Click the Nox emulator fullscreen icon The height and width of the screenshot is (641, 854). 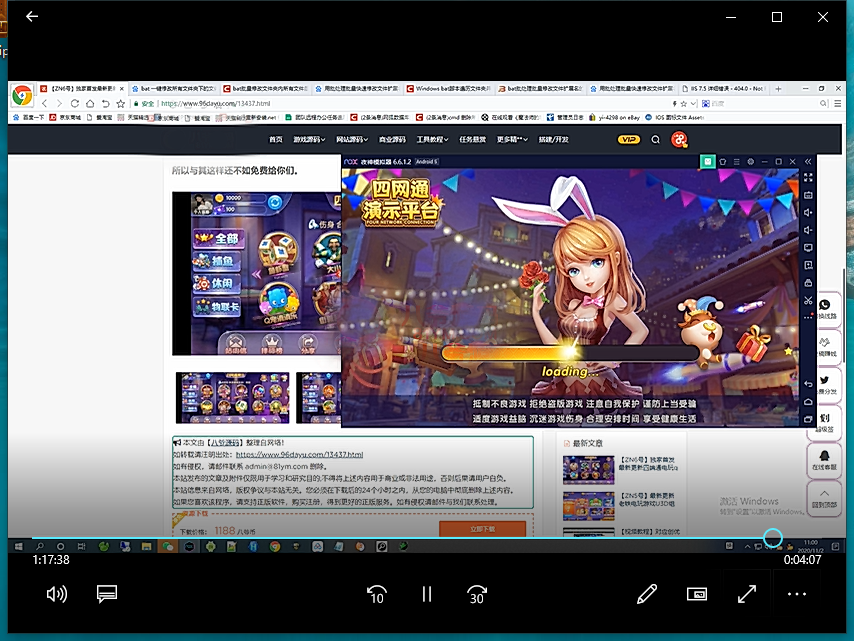pos(808,177)
